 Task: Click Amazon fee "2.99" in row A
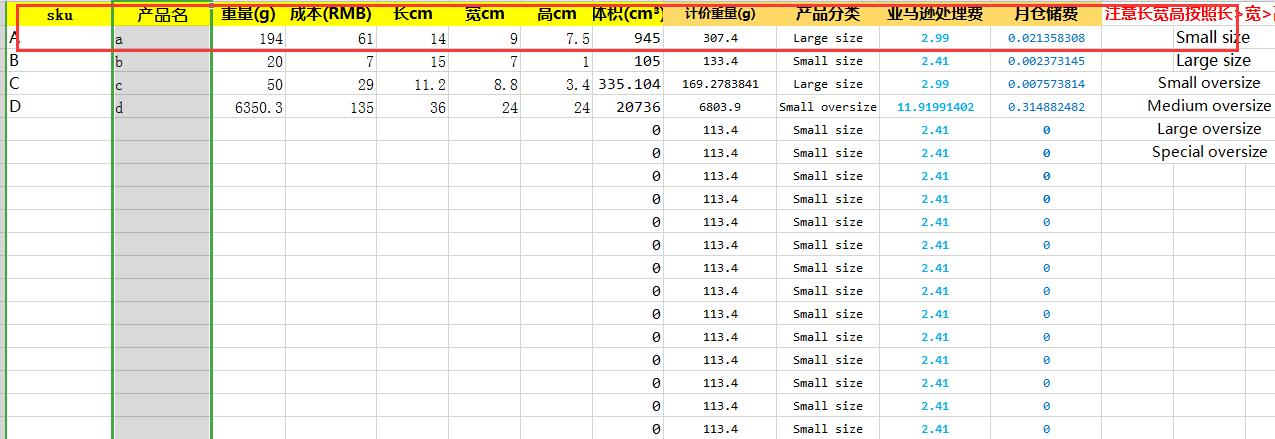coord(935,39)
